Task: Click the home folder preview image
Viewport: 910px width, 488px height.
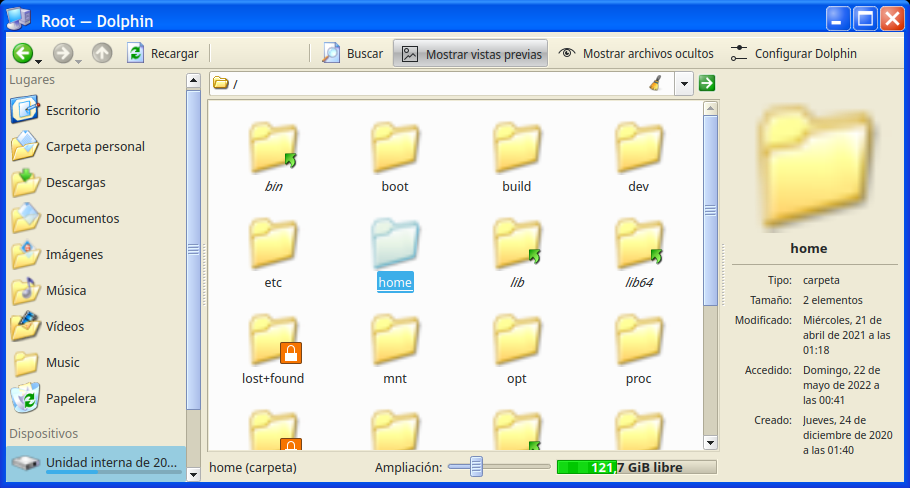Action: coord(815,167)
